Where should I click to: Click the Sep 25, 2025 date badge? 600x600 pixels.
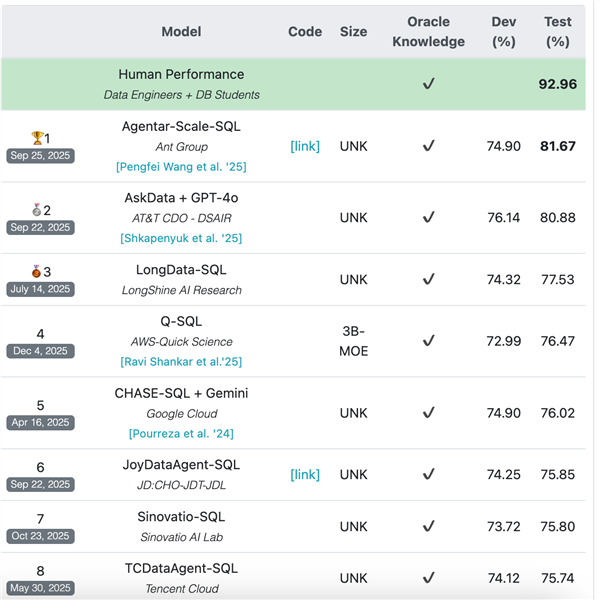[41, 156]
